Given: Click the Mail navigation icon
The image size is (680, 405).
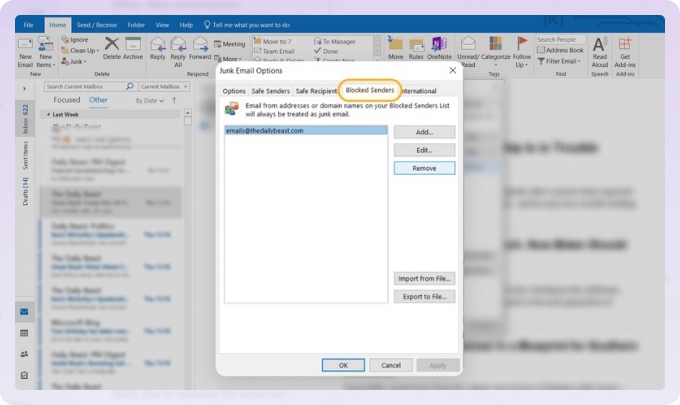Looking at the screenshot, I should click(24, 312).
